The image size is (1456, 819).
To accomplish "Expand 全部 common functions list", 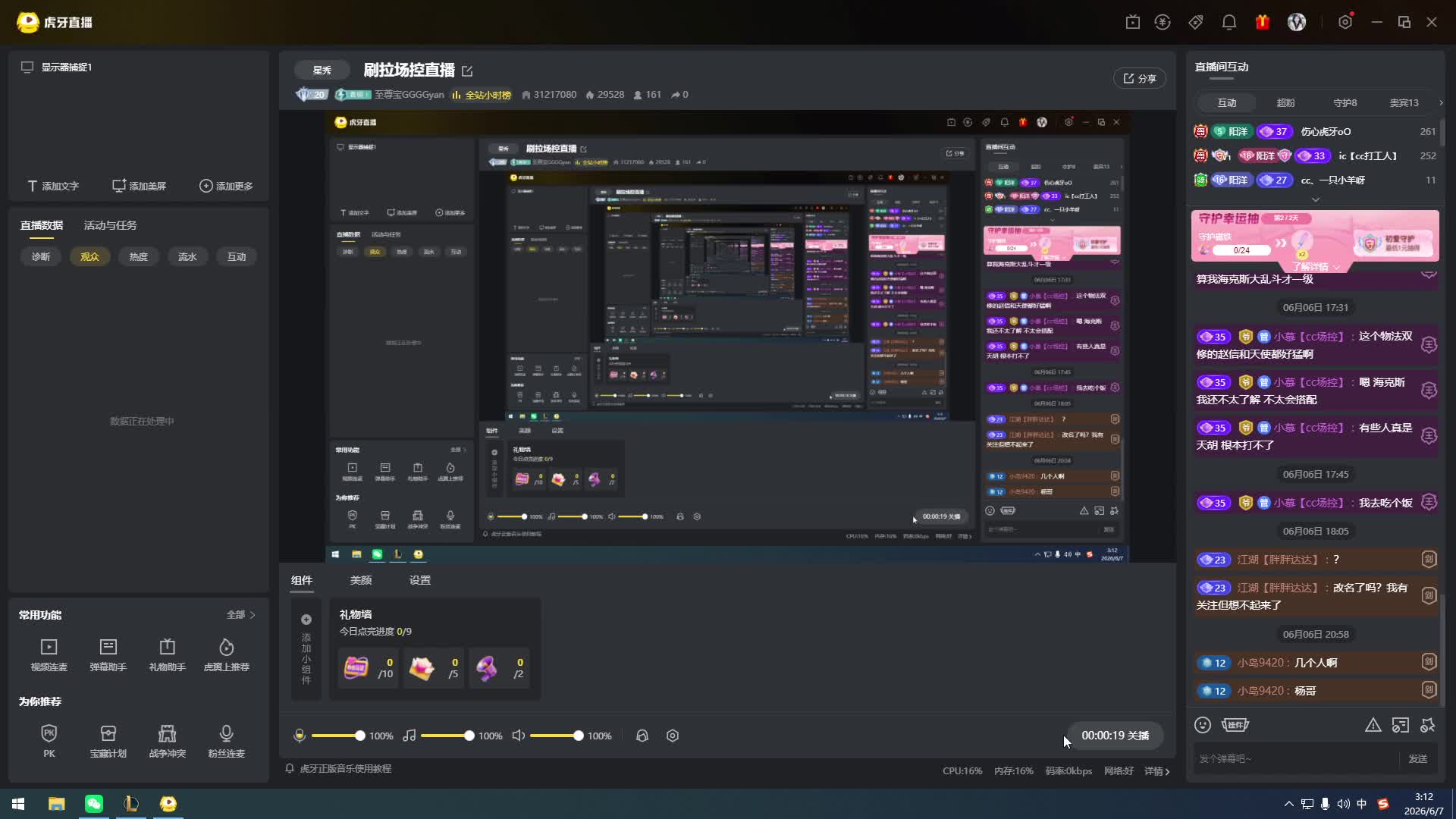I will point(241,615).
